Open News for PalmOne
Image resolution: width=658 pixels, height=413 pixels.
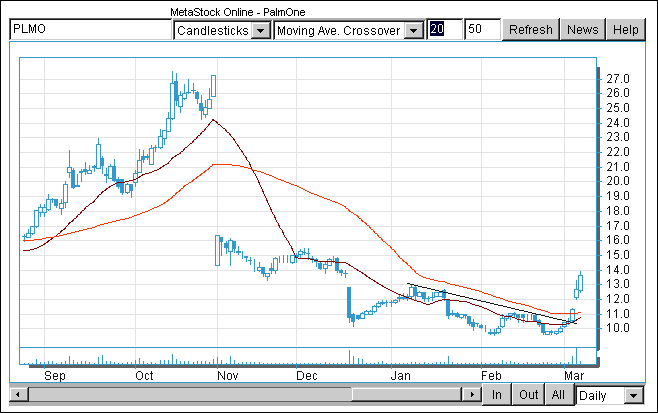tap(582, 30)
